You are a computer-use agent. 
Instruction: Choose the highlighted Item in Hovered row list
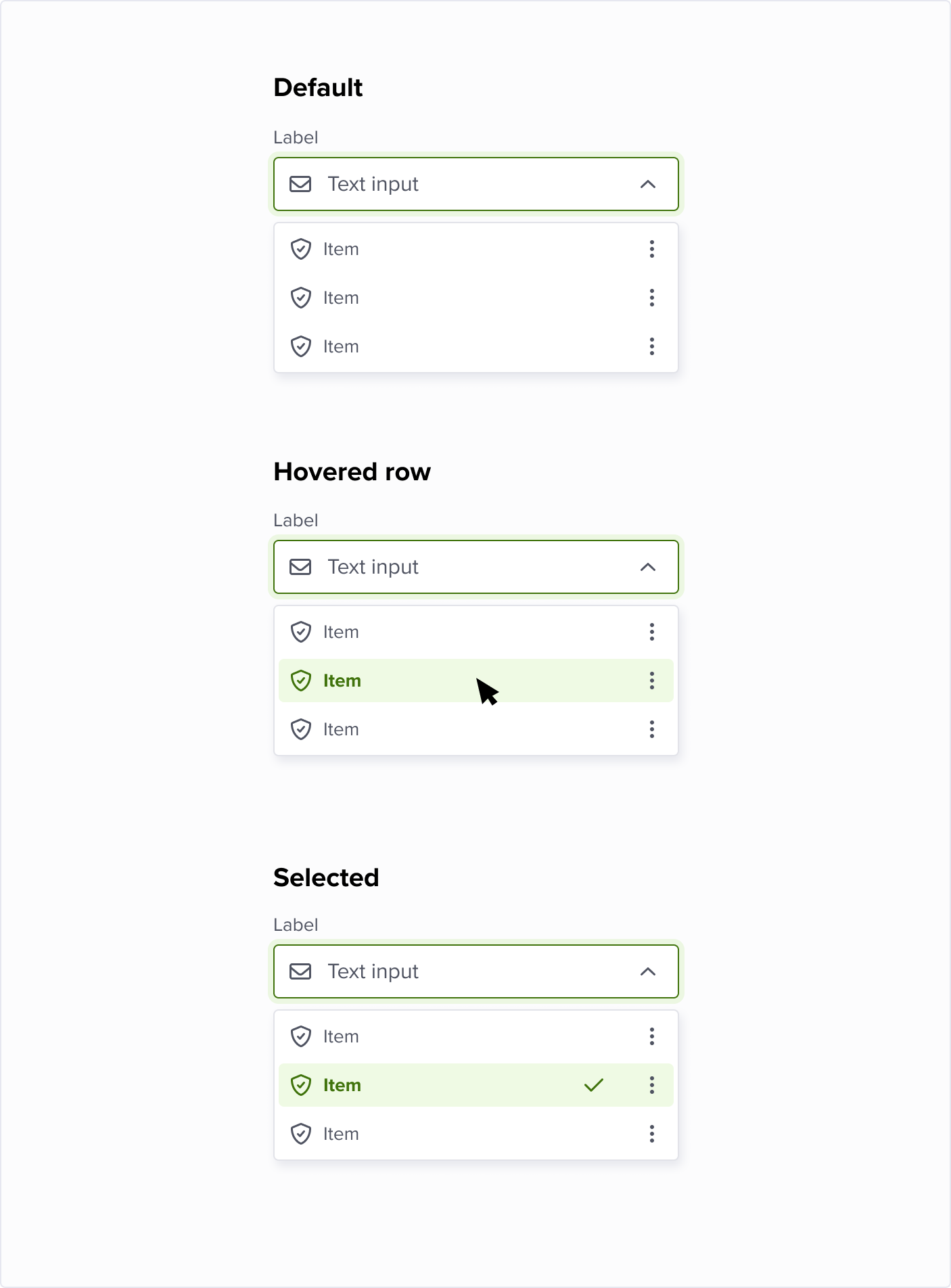point(342,681)
